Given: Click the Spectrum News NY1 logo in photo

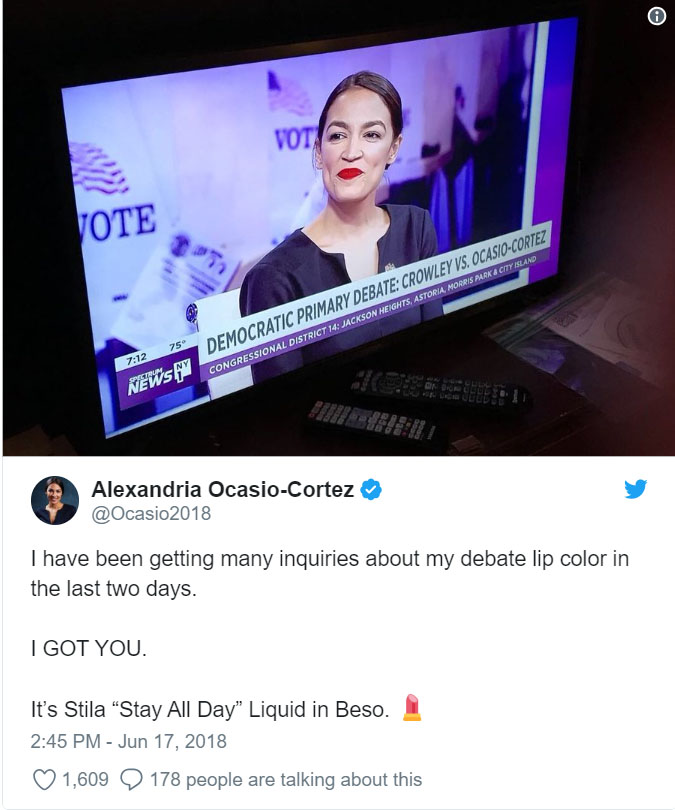Looking at the screenshot, I should (x=159, y=380).
